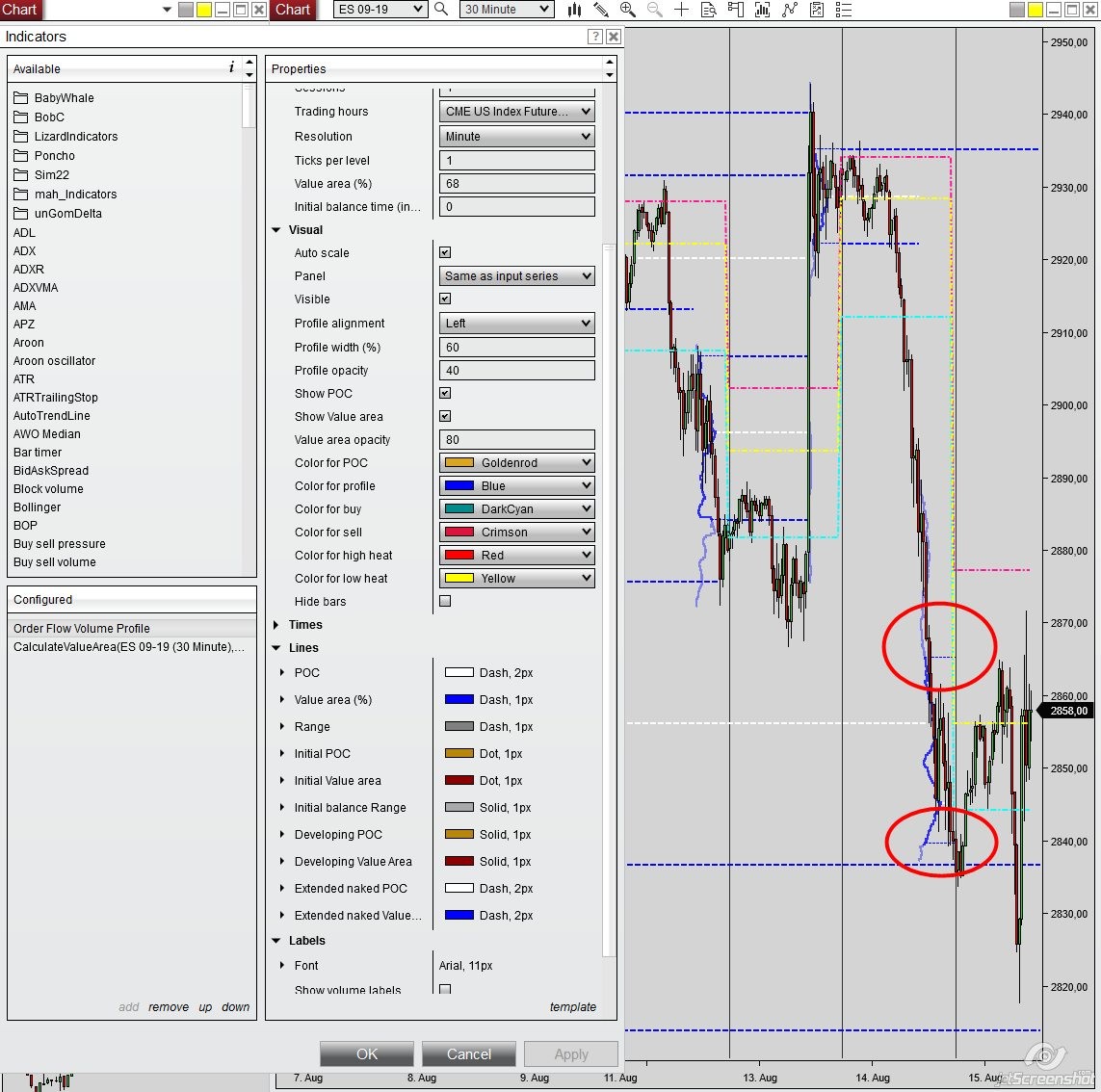The height and width of the screenshot is (1092, 1101).
Task: Click the down arrow in Available header
Action: point(249,74)
